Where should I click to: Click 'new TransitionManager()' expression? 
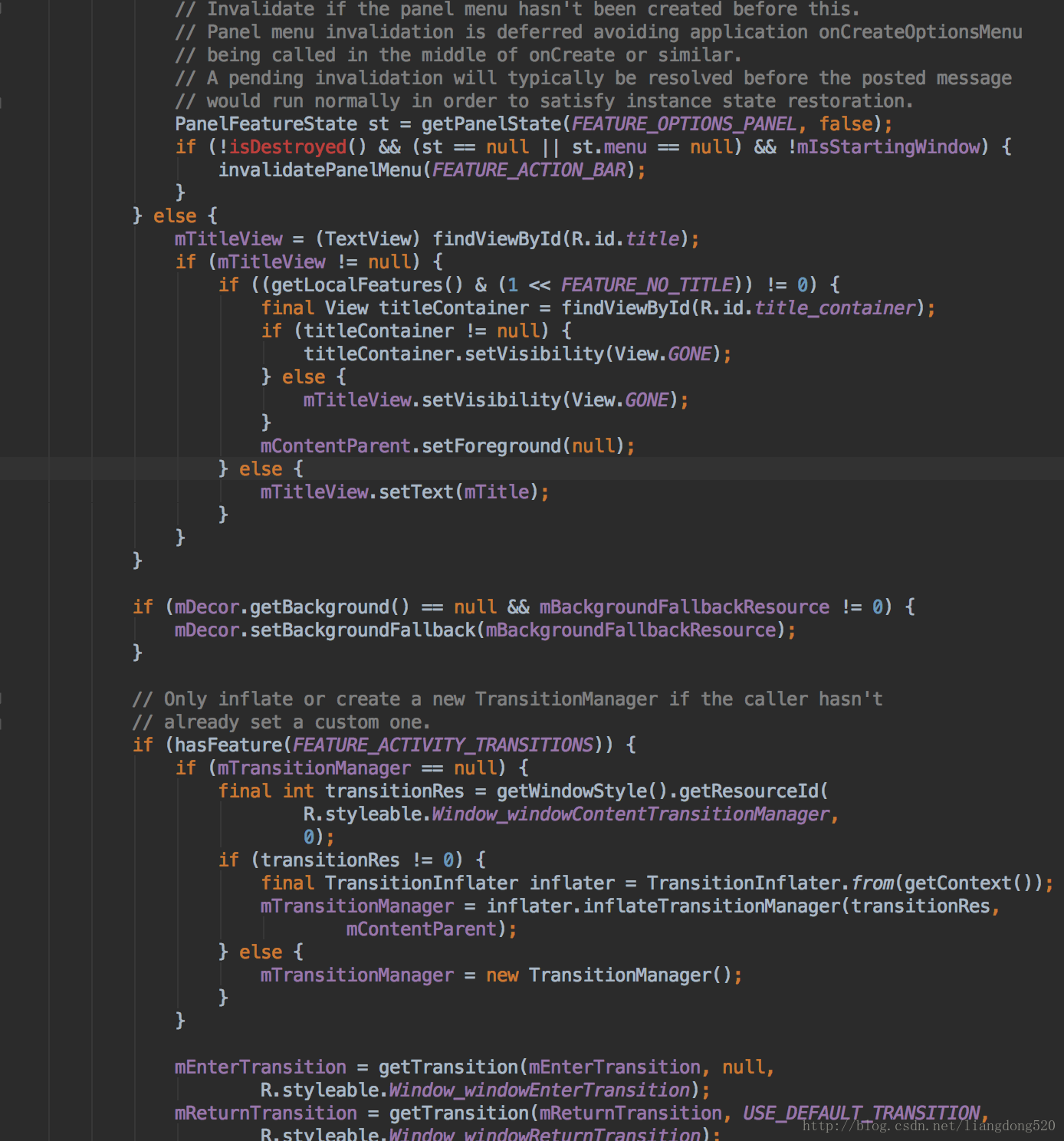pyautogui.click(x=609, y=975)
